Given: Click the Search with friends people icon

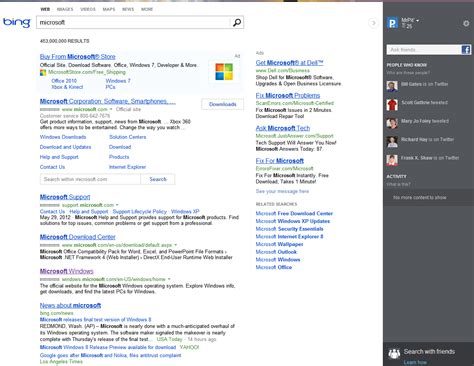Looking at the screenshot, I should point(394,353).
